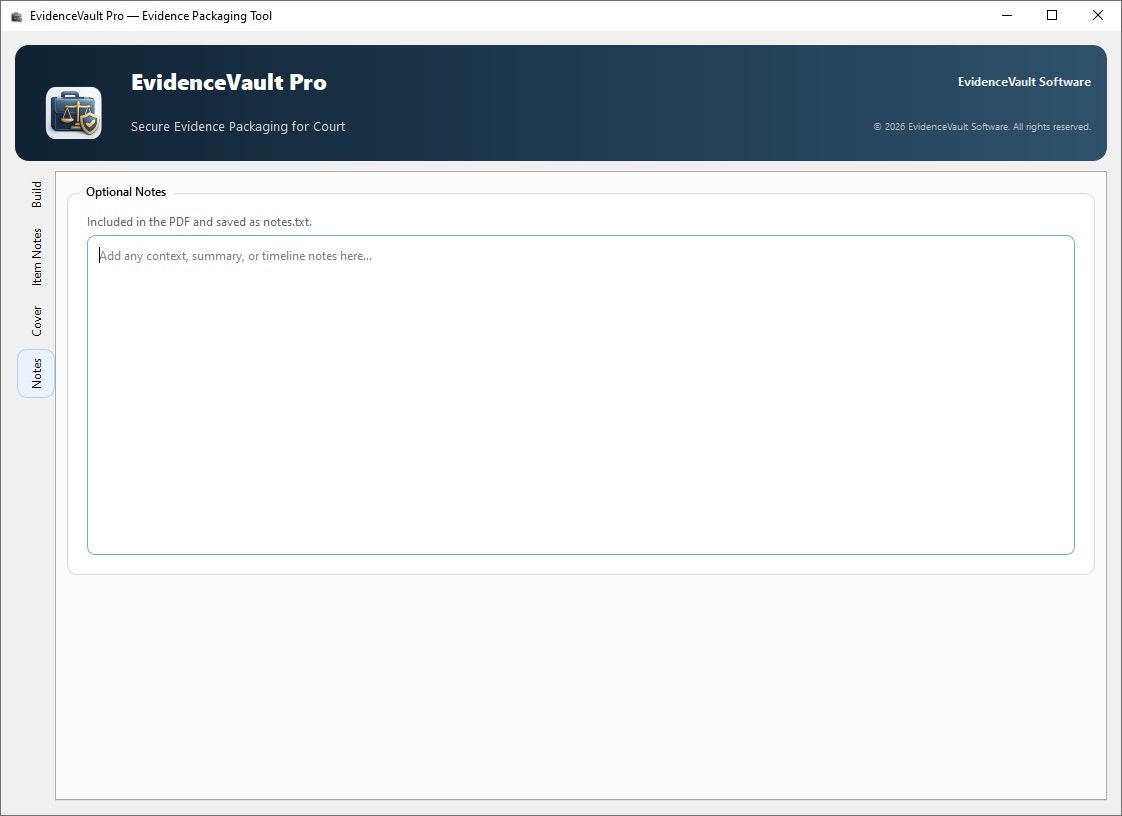Click the app icon in the title bar
The width and height of the screenshot is (1122, 816).
pos(15,15)
